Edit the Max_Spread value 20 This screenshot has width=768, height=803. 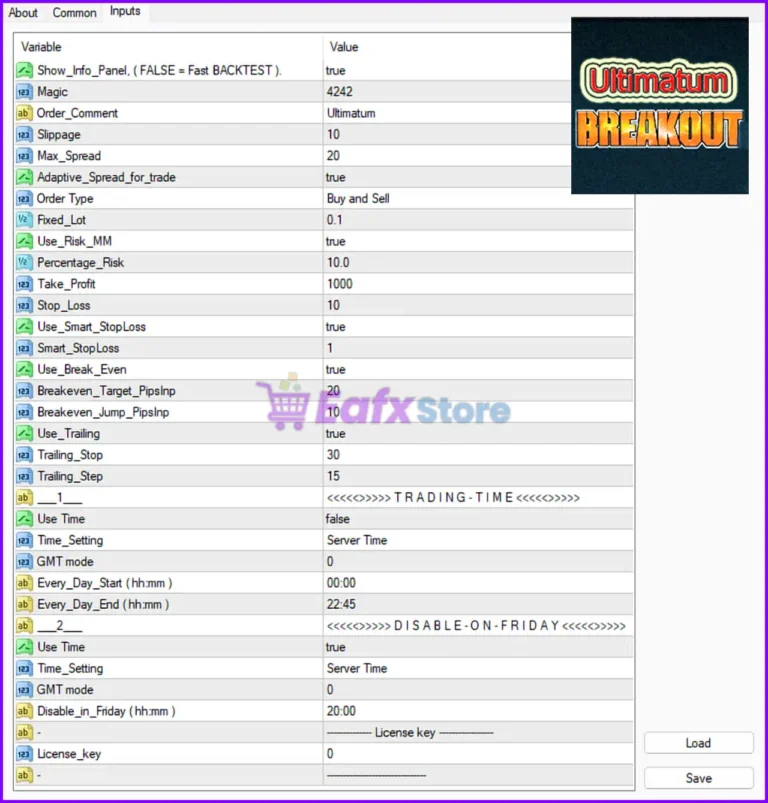click(x=333, y=156)
